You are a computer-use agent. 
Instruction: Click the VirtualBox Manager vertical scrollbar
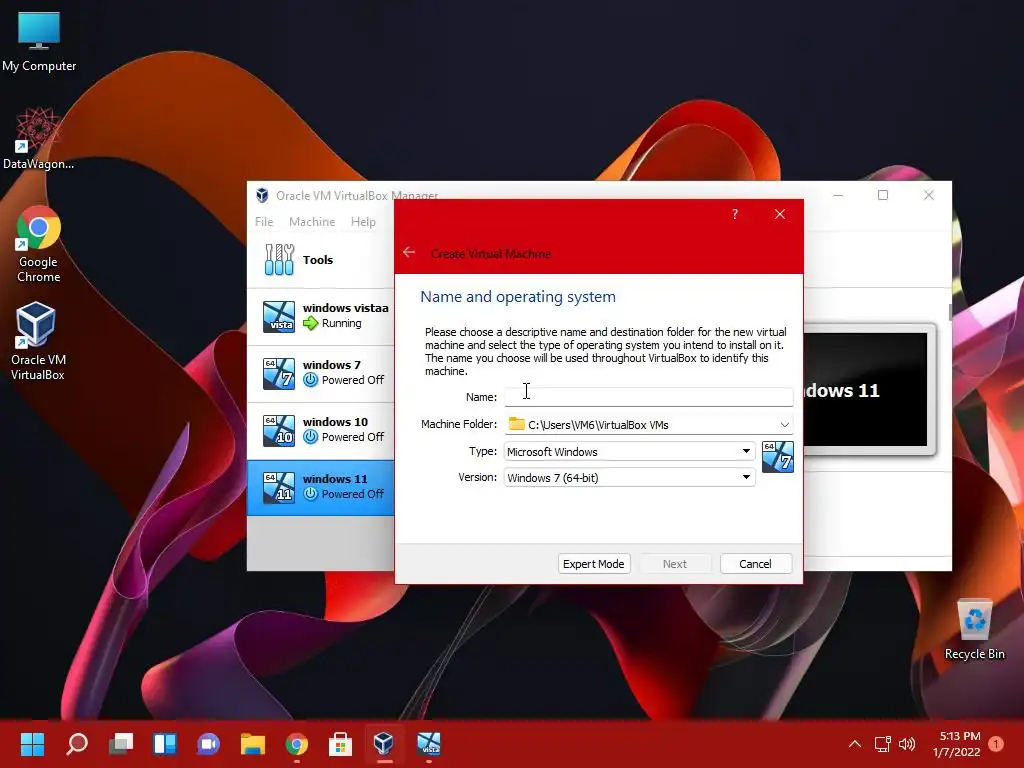coord(951,312)
